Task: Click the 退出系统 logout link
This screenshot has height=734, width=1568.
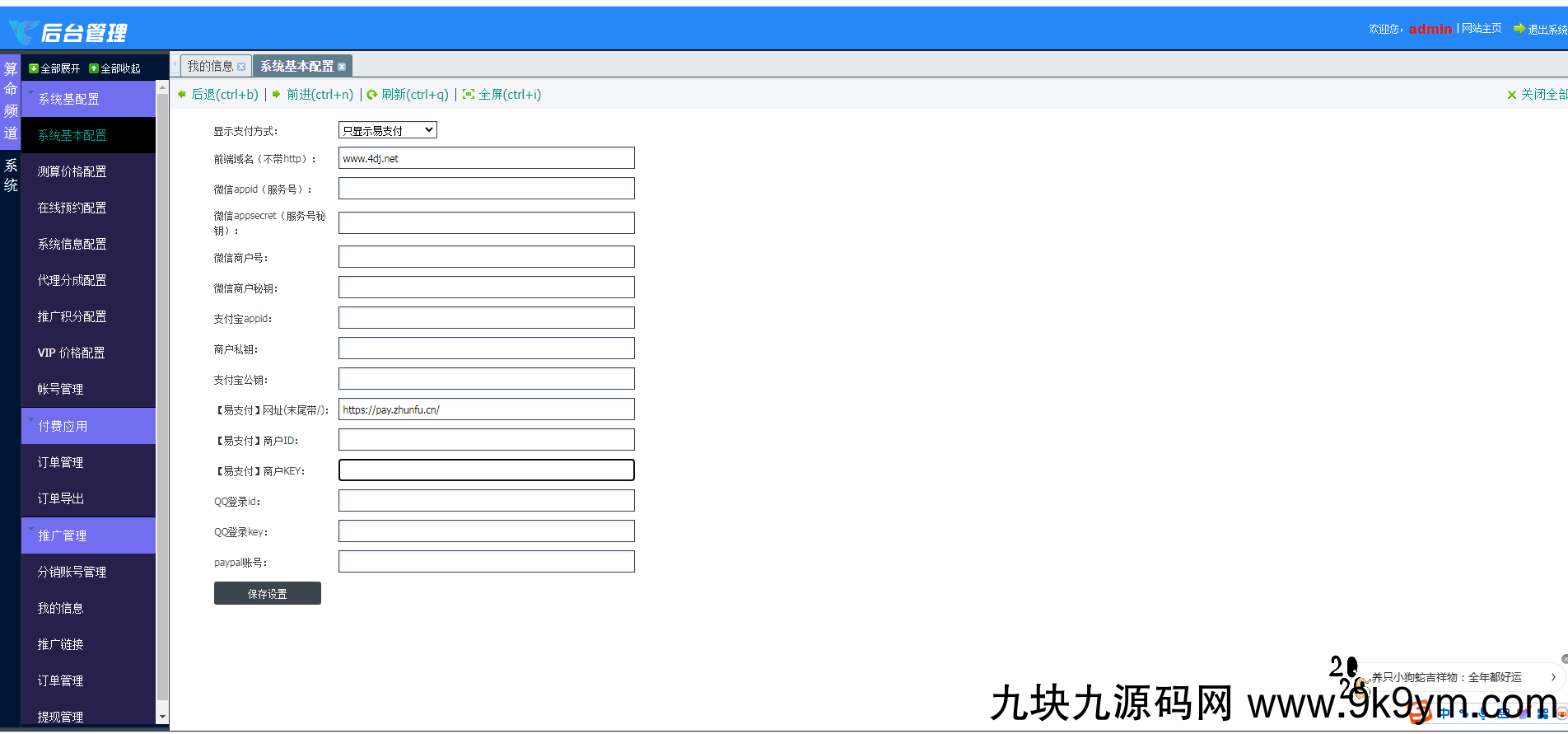Action: coord(1540,29)
